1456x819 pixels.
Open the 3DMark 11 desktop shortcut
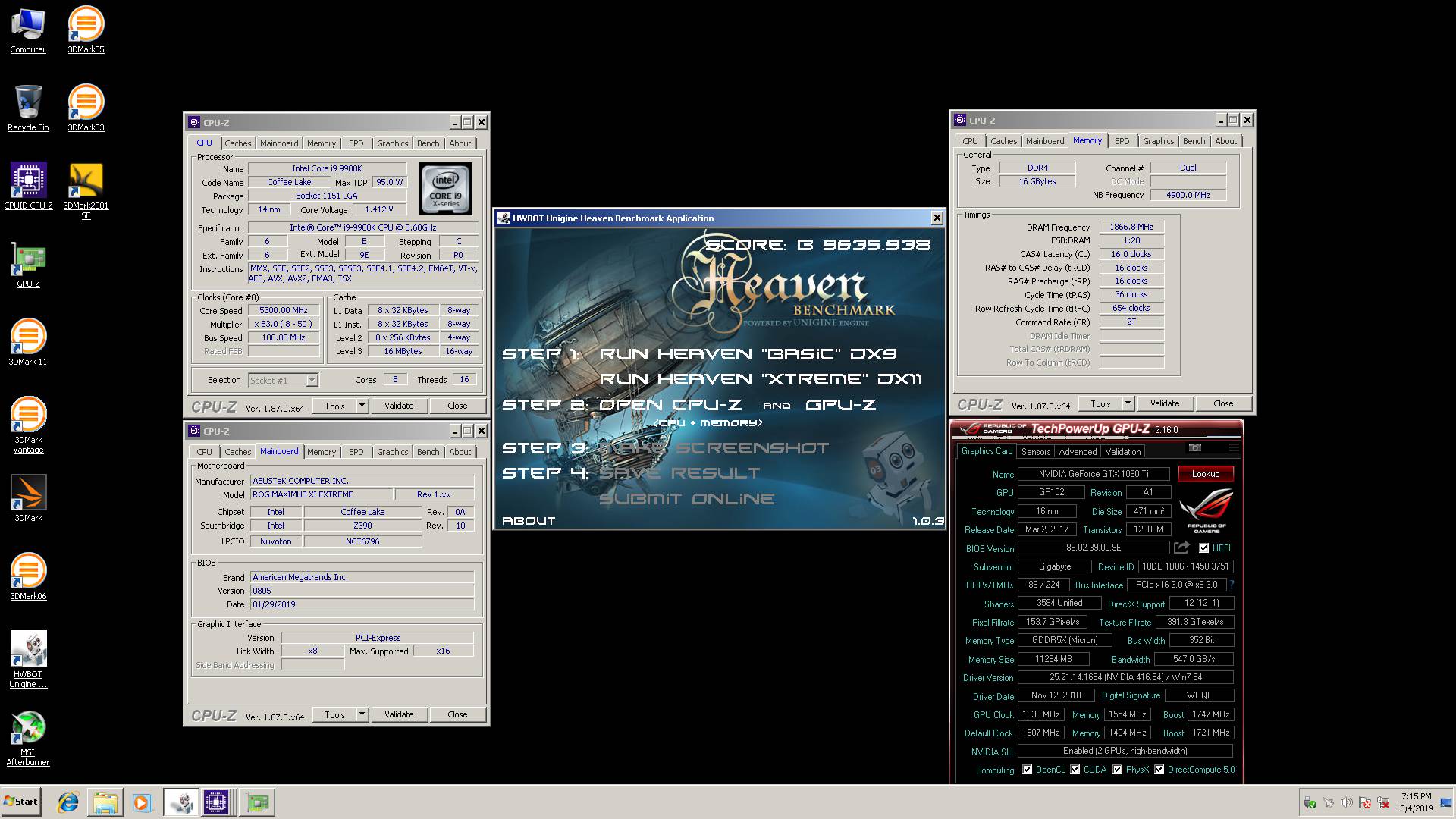[28, 343]
